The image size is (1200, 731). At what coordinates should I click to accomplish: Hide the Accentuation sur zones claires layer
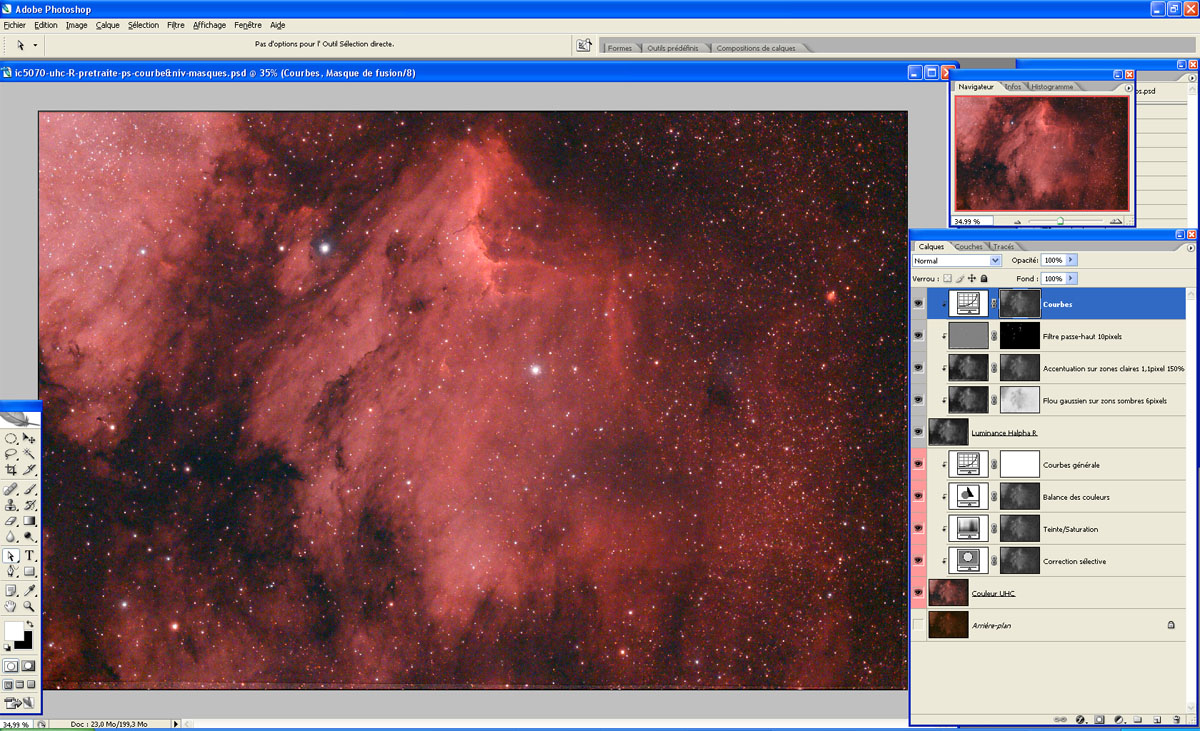click(918, 369)
